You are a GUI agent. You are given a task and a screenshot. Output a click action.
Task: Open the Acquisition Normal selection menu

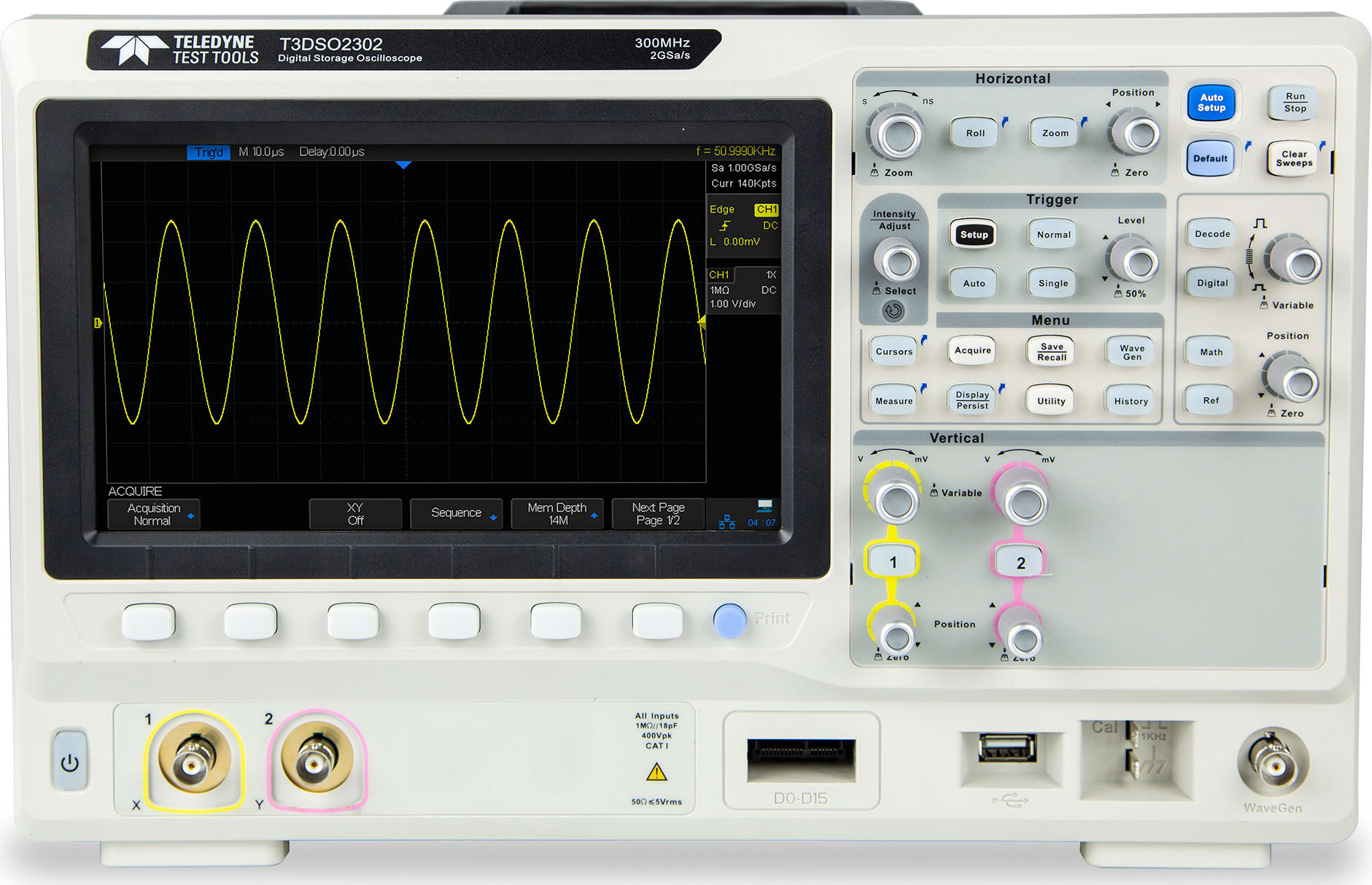[152, 513]
